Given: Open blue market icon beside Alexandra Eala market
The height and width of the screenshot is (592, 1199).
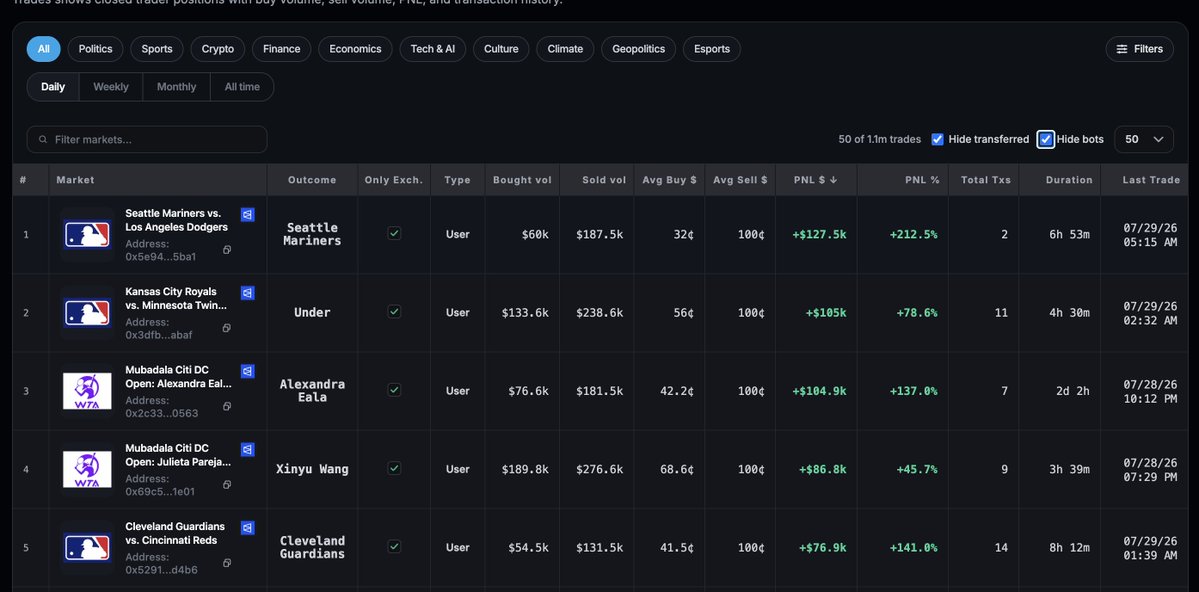Looking at the screenshot, I should 248,371.
